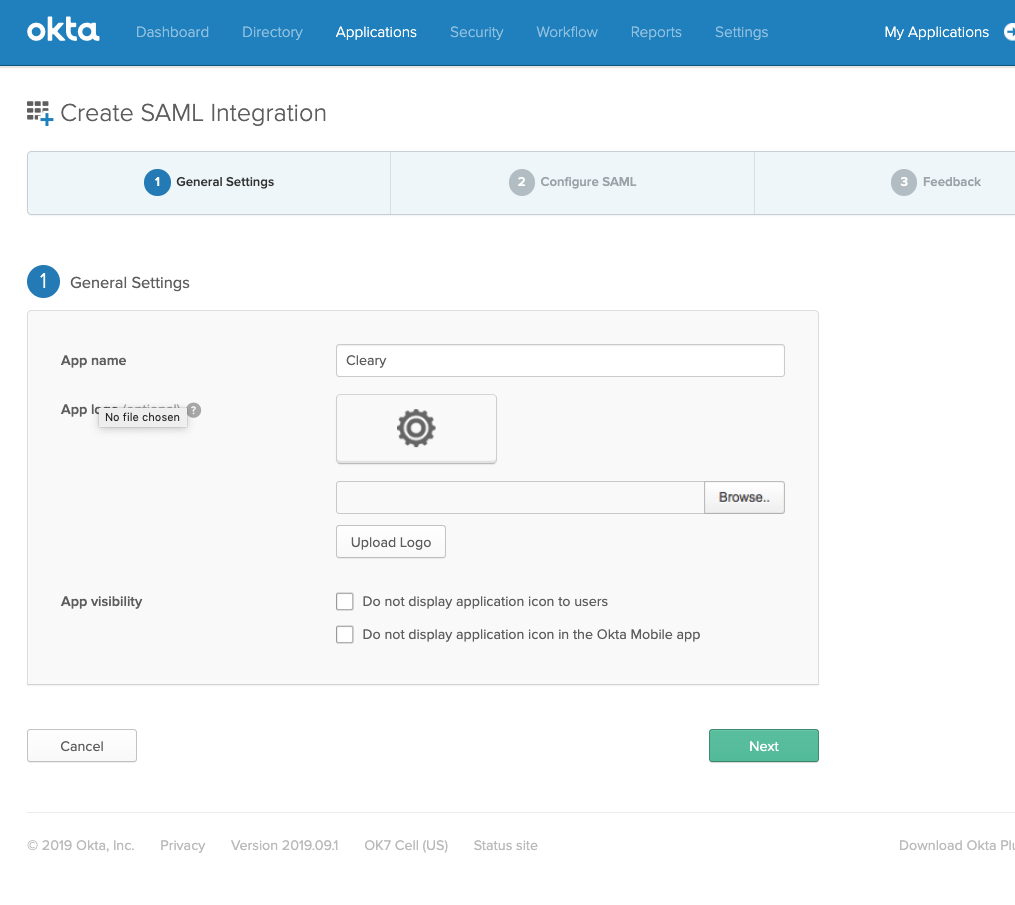Proceed with the Next button
This screenshot has width=1015, height=905.
(x=764, y=746)
